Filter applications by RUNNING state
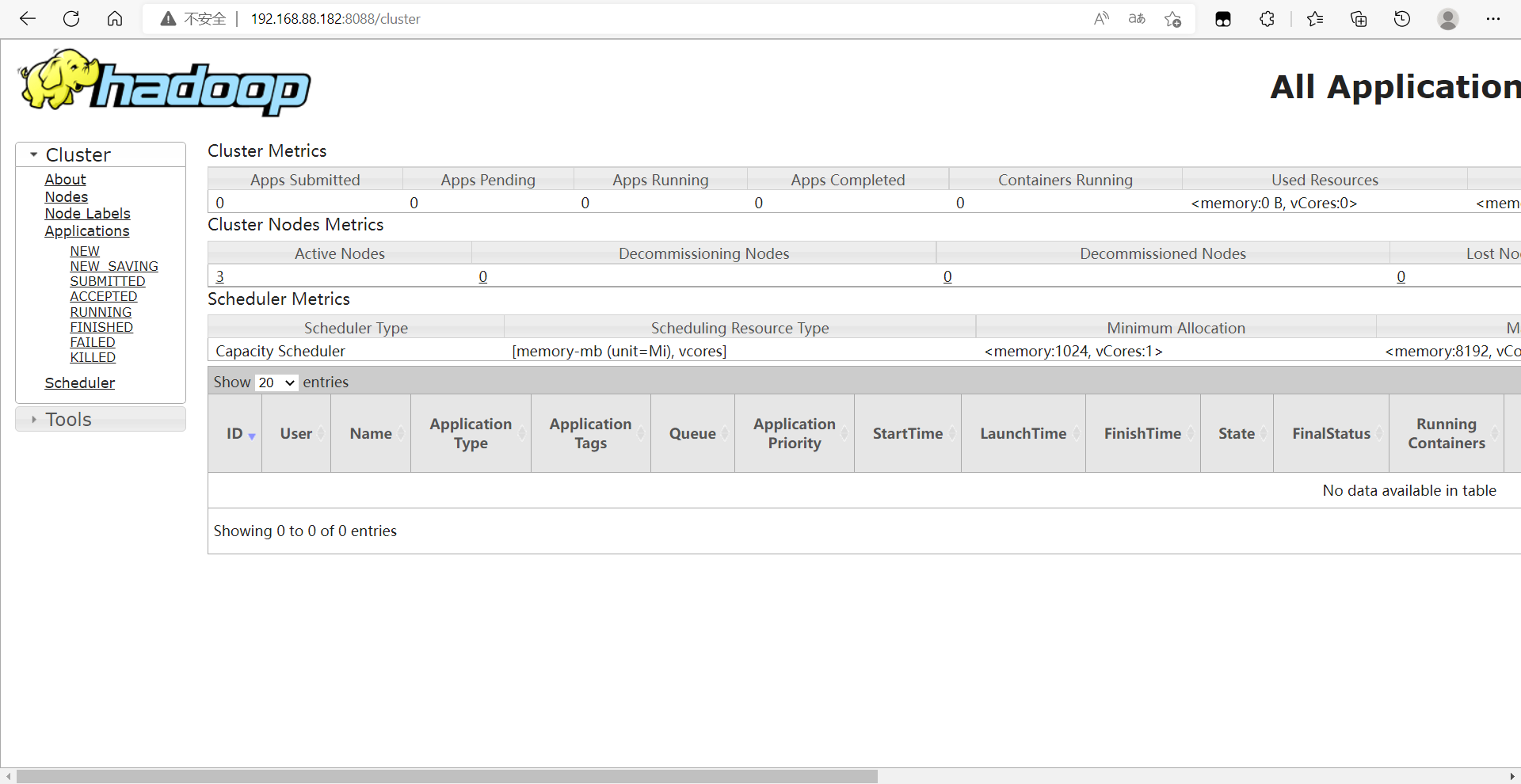The height and width of the screenshot is (784, 1521). 101,312
